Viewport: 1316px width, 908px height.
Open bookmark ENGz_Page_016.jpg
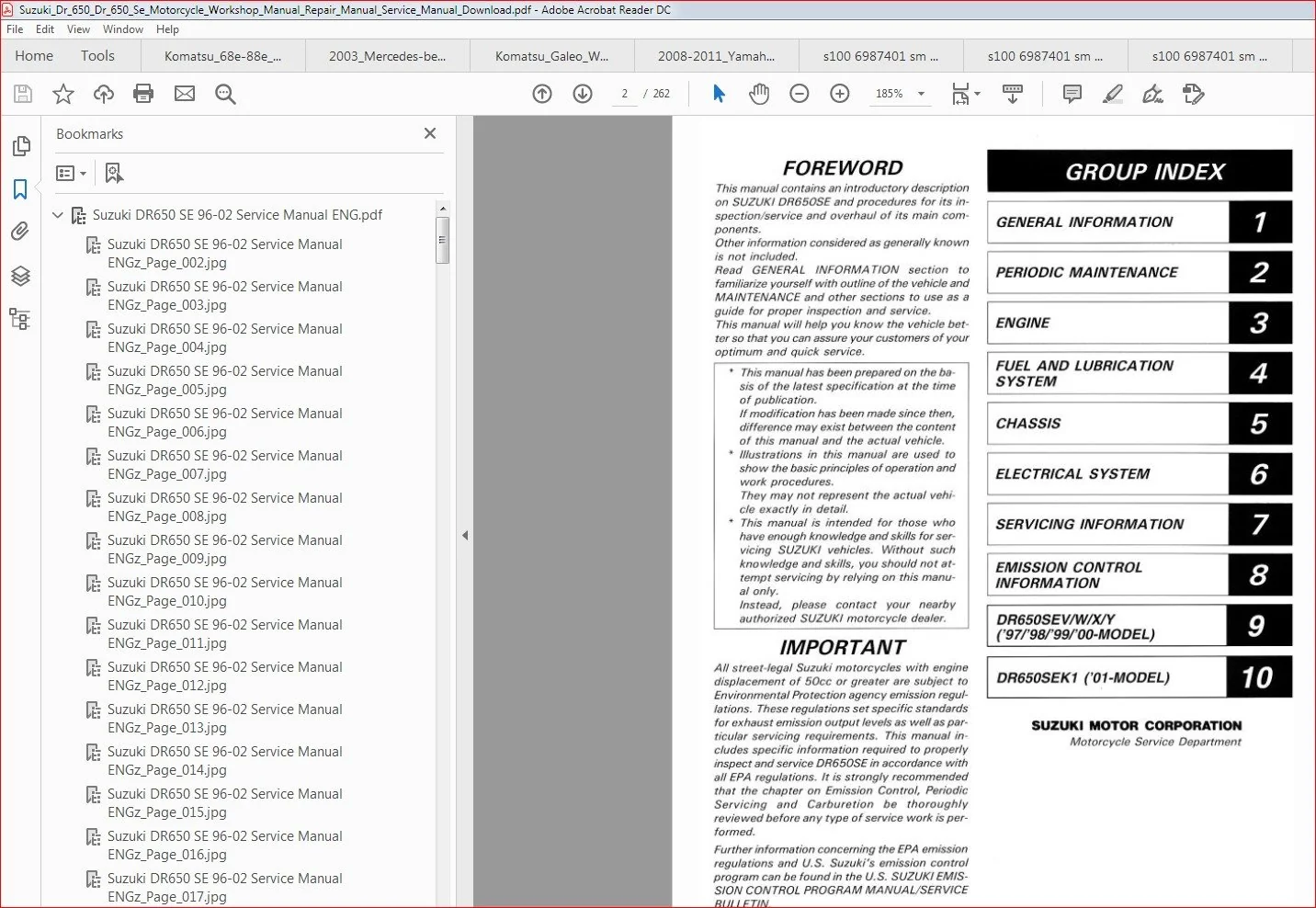(224, 846)
